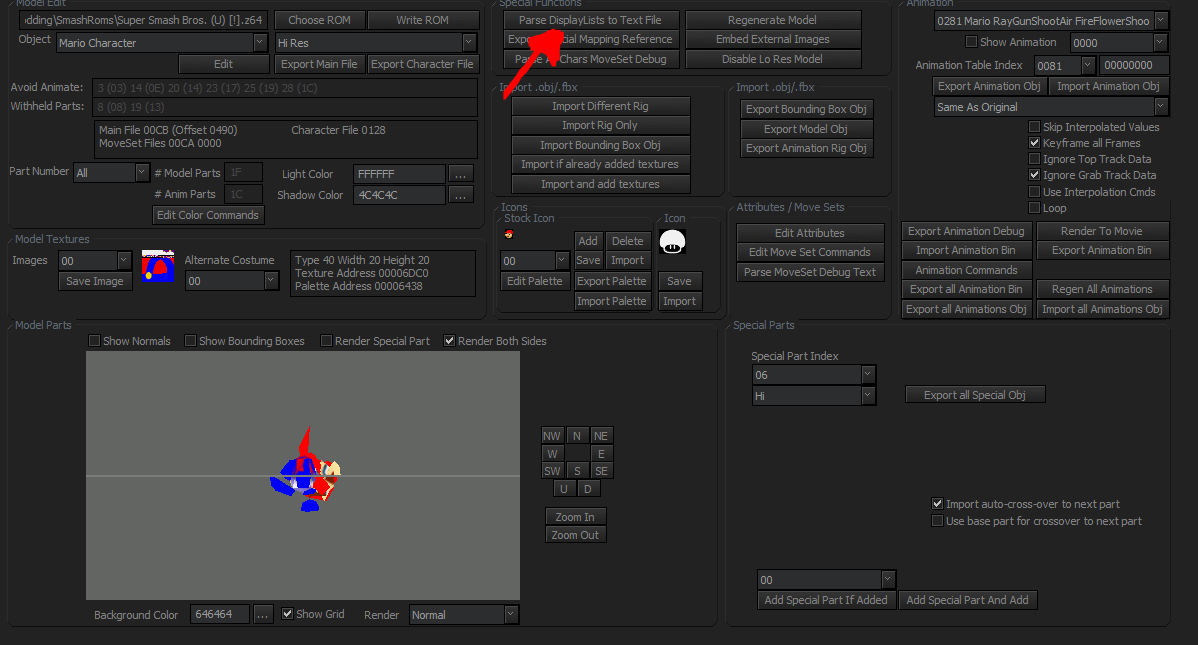Expand the Hi Res dropdown
The height and width of the screenshot is (645, 1198).
pos(469,43)
